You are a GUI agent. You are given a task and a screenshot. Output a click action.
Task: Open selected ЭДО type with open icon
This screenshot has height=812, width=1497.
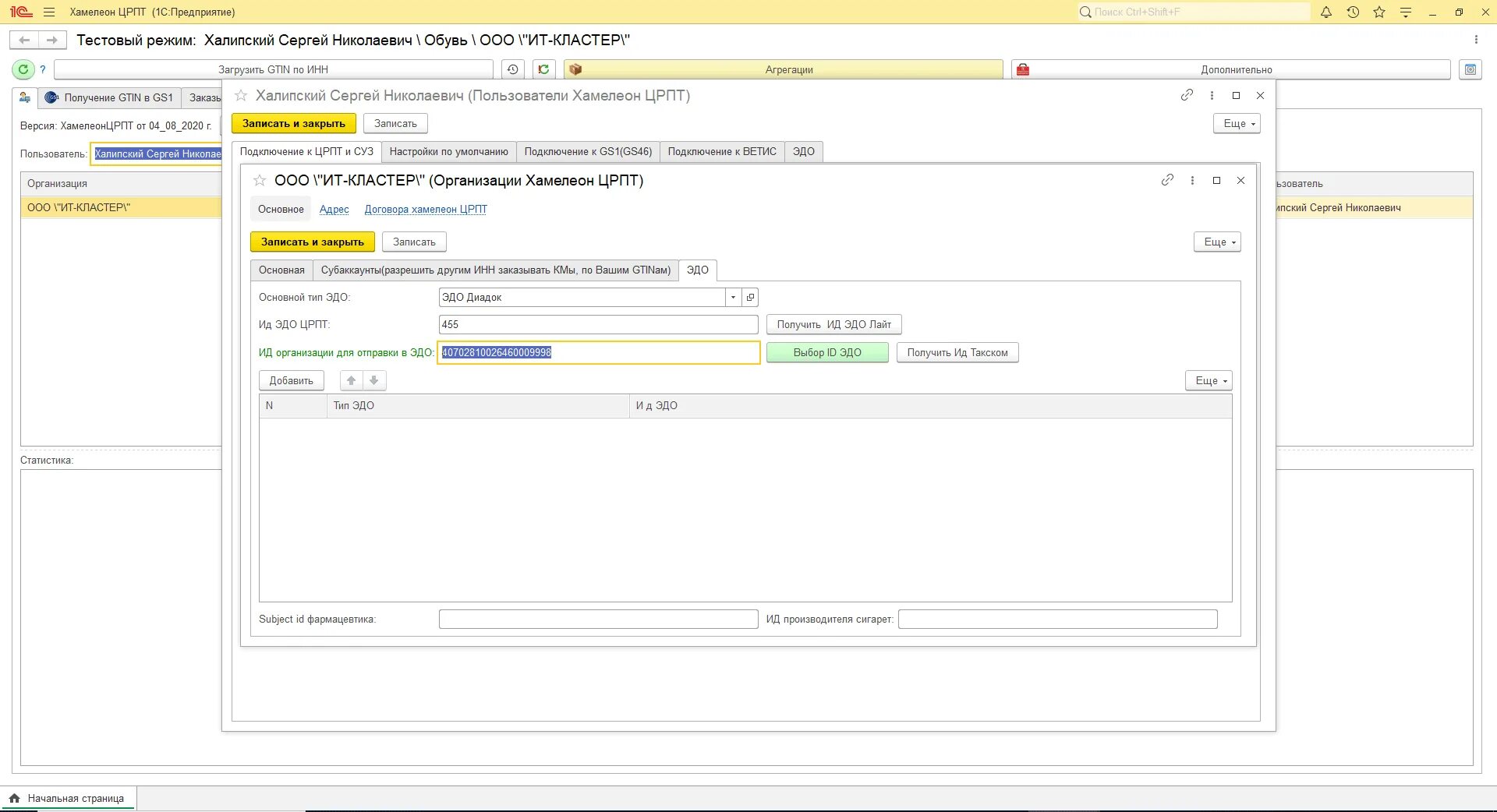tap(750, 297)
